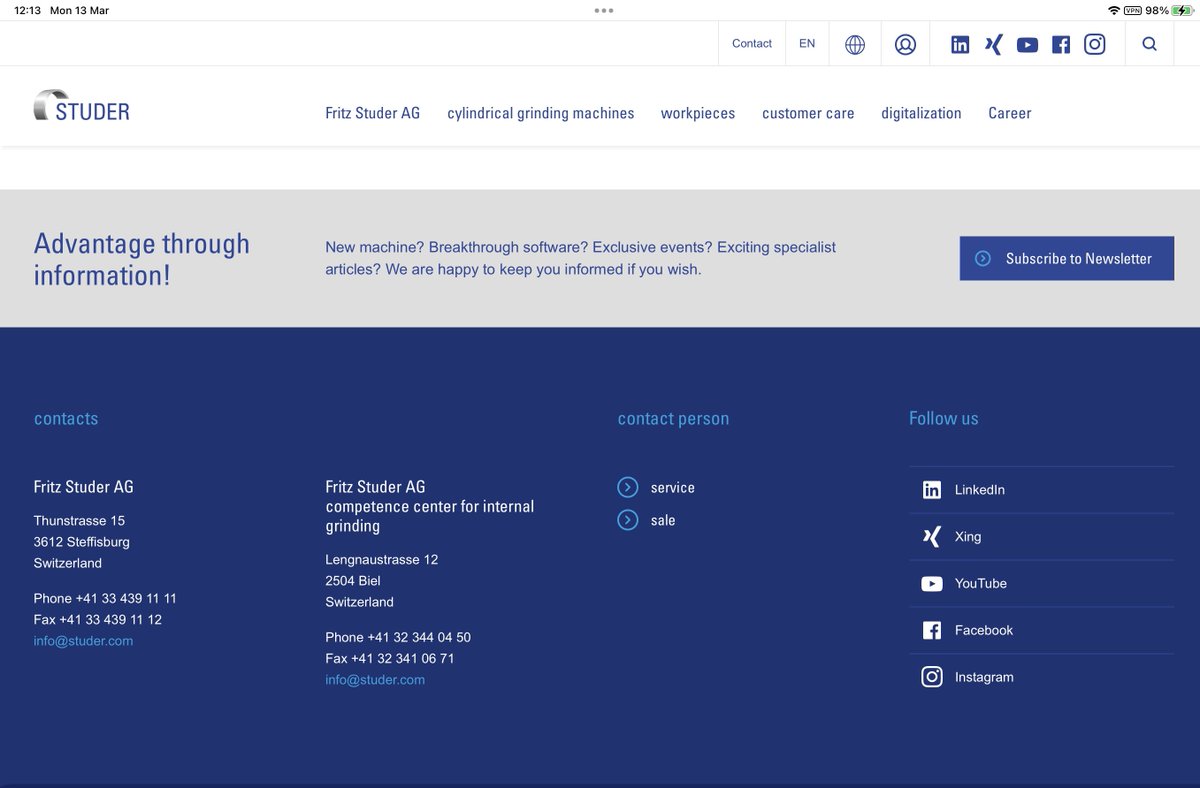Open YouTube icon in top header
Viewport: 1200px width, 788px height.
pyautogui.click(x=1027, y=45)
